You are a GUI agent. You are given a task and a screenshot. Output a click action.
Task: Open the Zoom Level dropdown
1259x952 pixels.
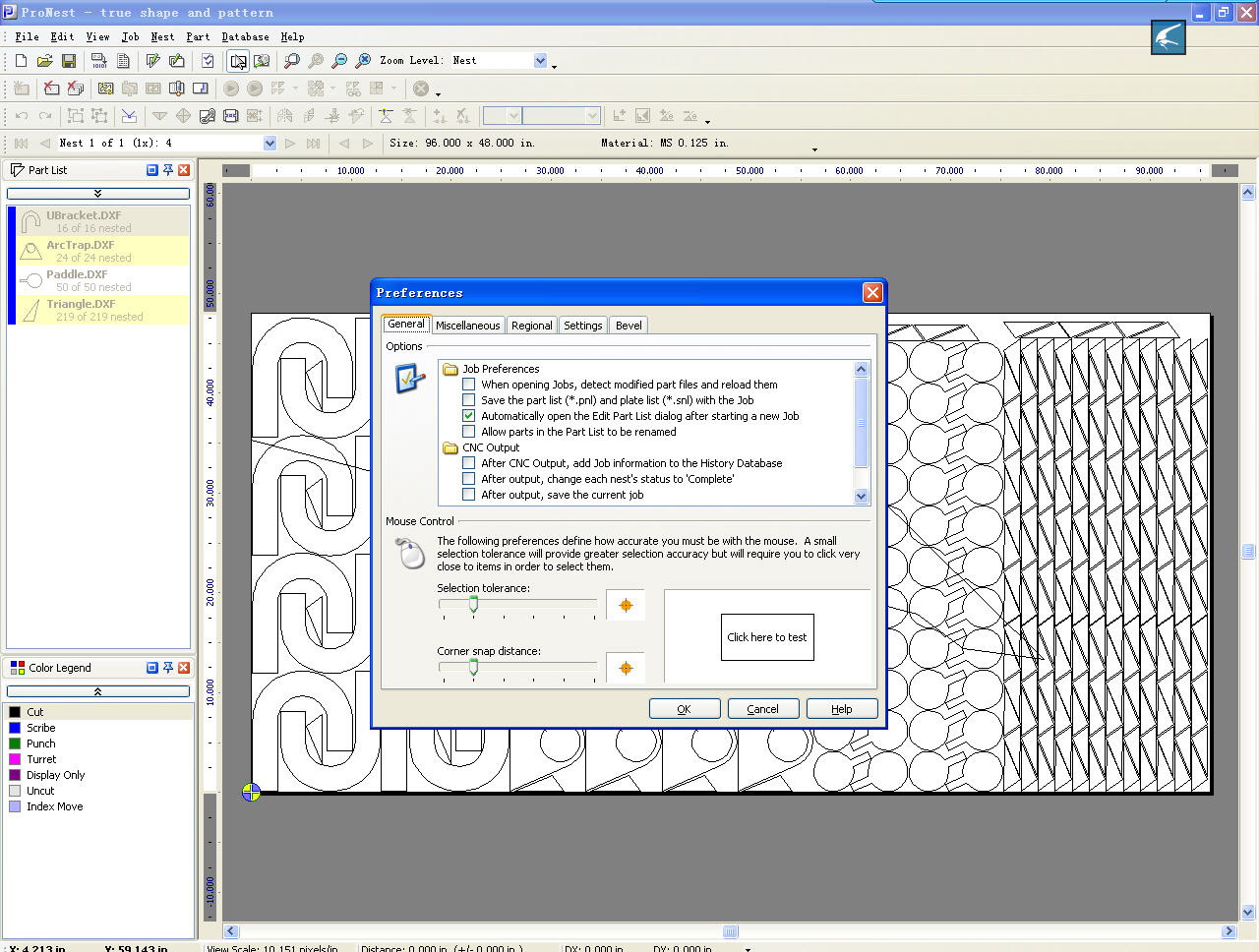(540, 61)
